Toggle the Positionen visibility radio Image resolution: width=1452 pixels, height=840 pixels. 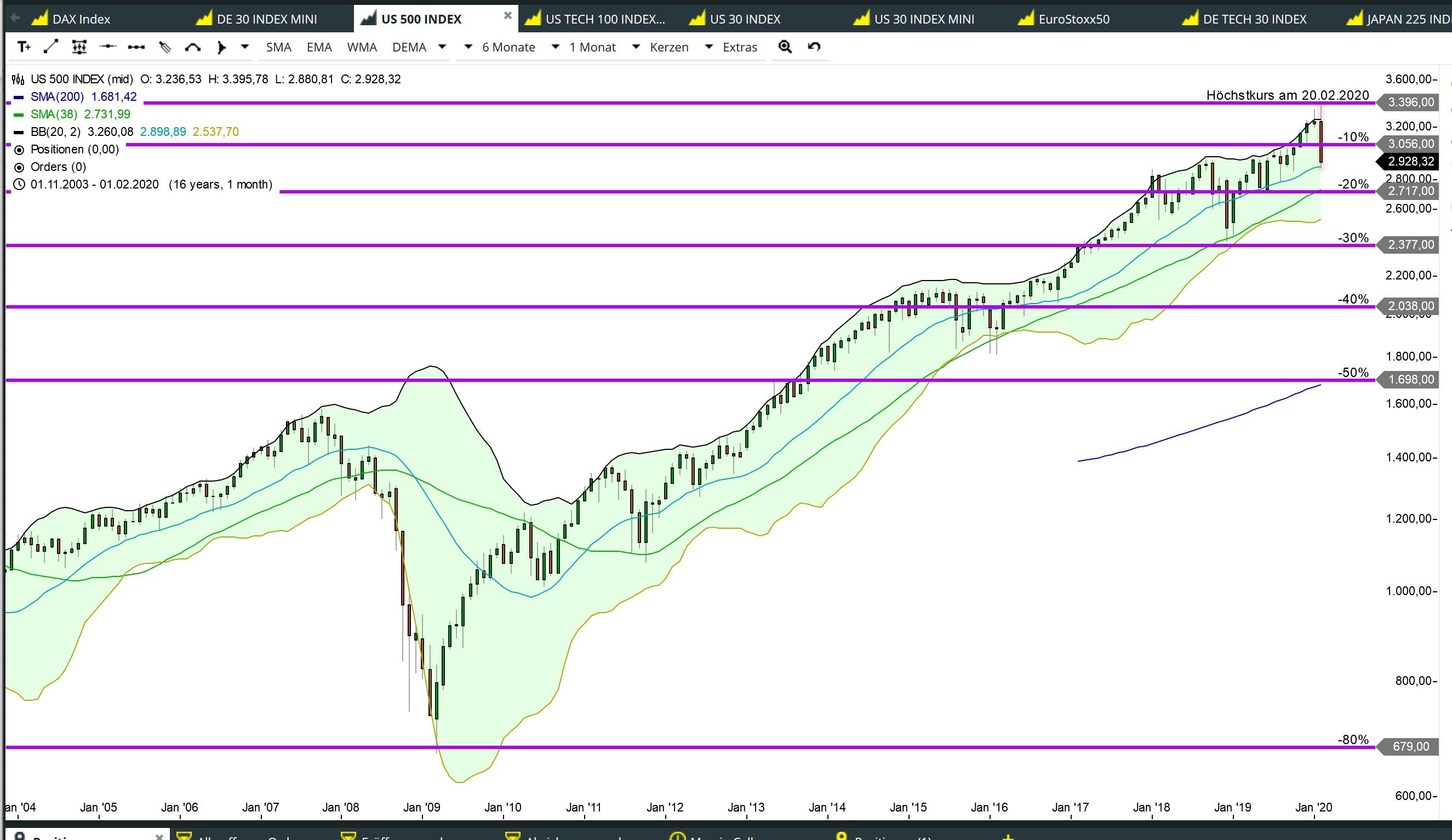click(x=19, y=150)
